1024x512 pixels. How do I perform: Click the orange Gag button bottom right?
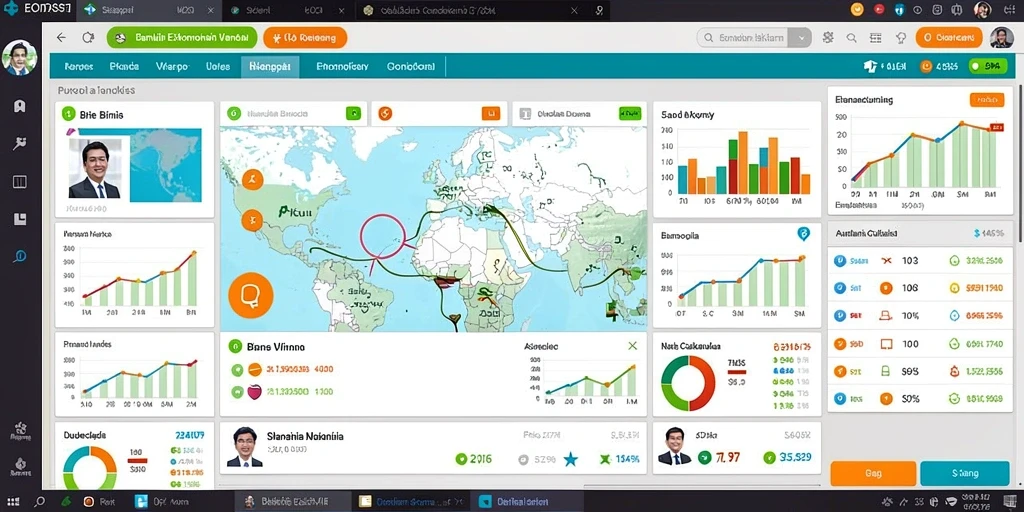tap(873, 473)
